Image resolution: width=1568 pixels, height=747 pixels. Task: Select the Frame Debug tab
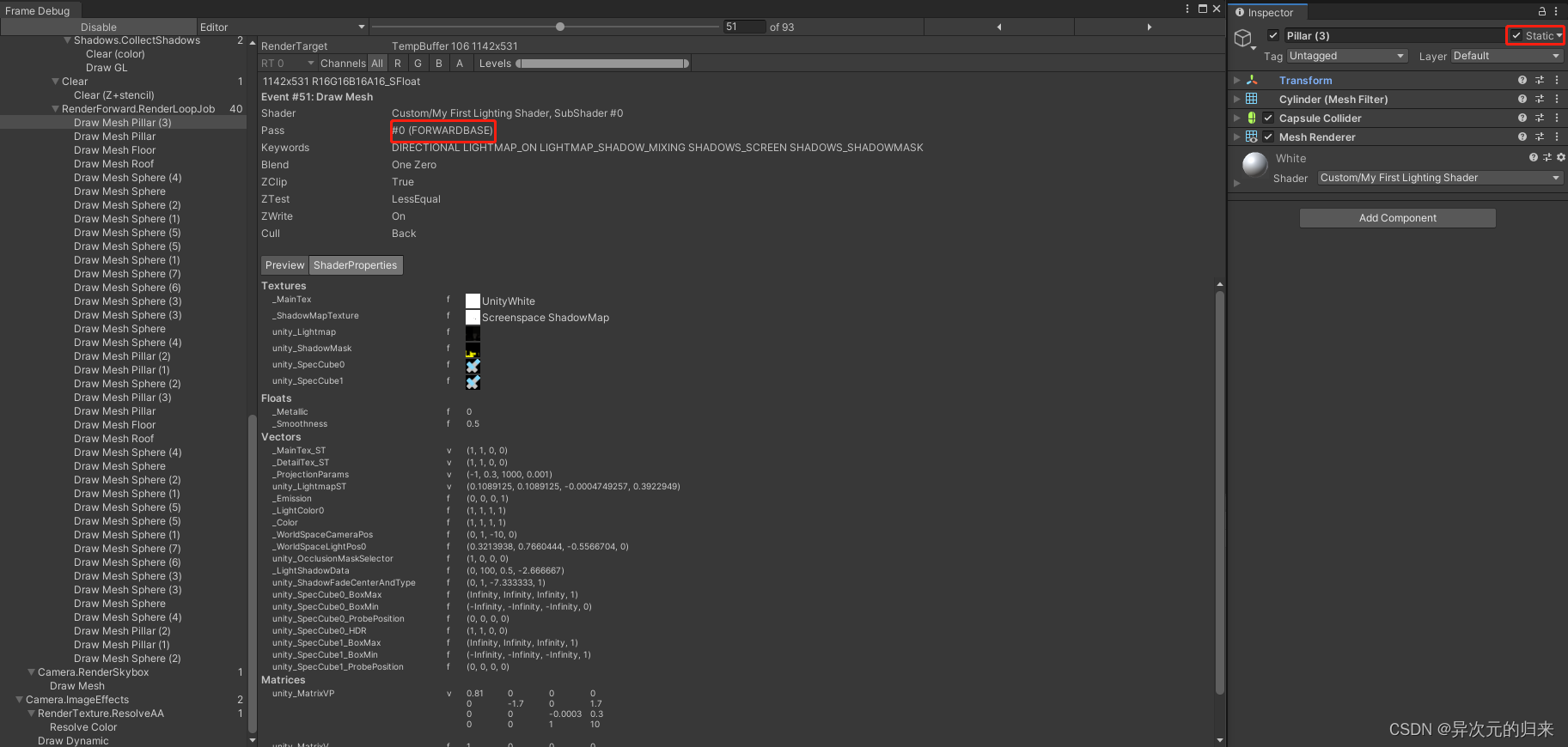(x=38, y=10)
